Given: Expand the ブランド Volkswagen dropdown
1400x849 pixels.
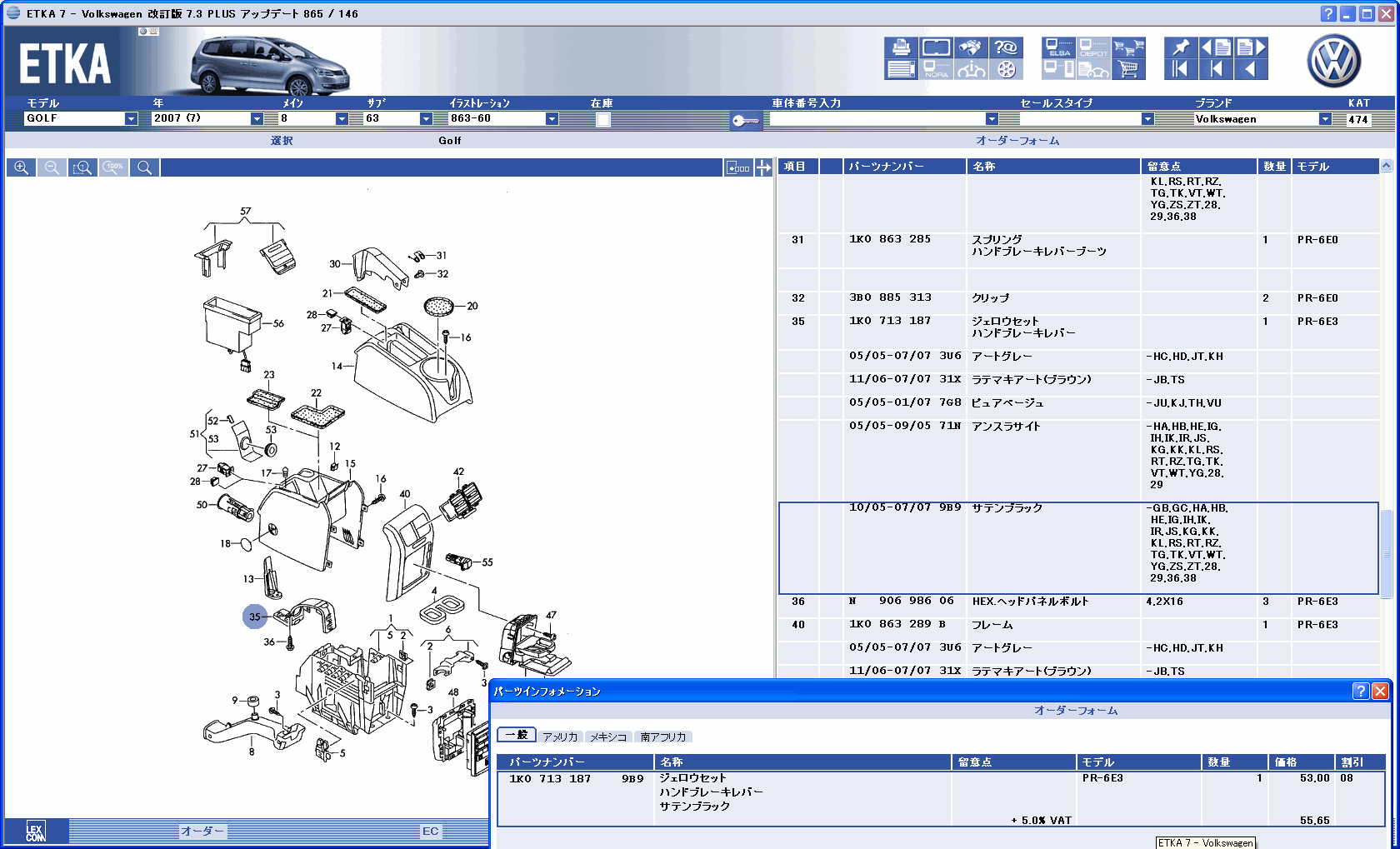Looking at the screenshot, I should point(1325,119).
